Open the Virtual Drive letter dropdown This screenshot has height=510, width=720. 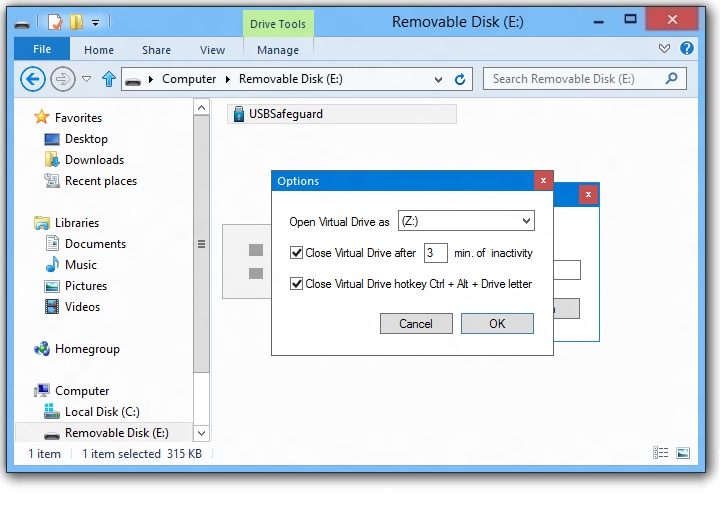[526, 221]
